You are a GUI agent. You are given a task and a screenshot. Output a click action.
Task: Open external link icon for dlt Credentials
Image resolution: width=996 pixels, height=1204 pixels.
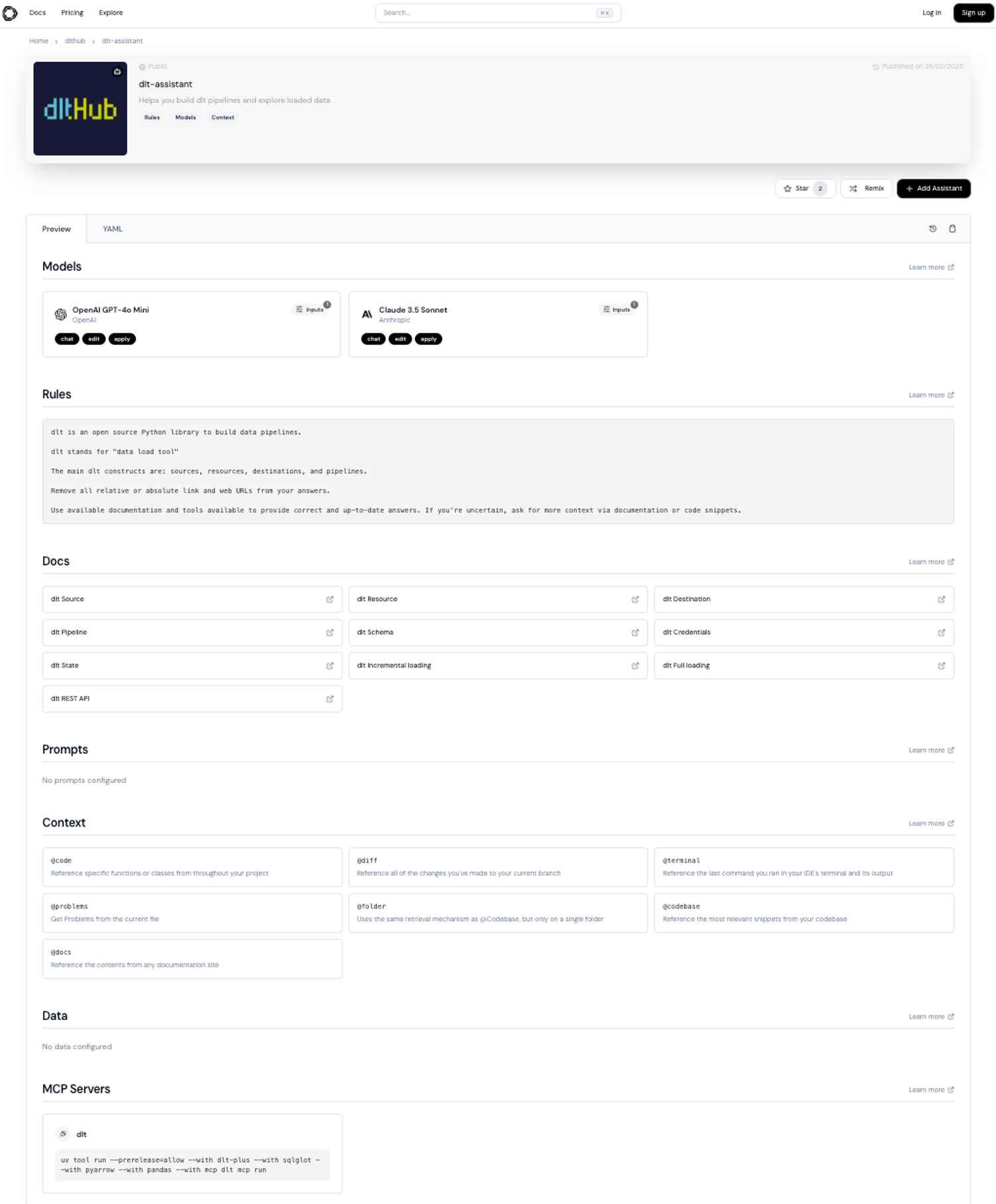tap(941, 632)
